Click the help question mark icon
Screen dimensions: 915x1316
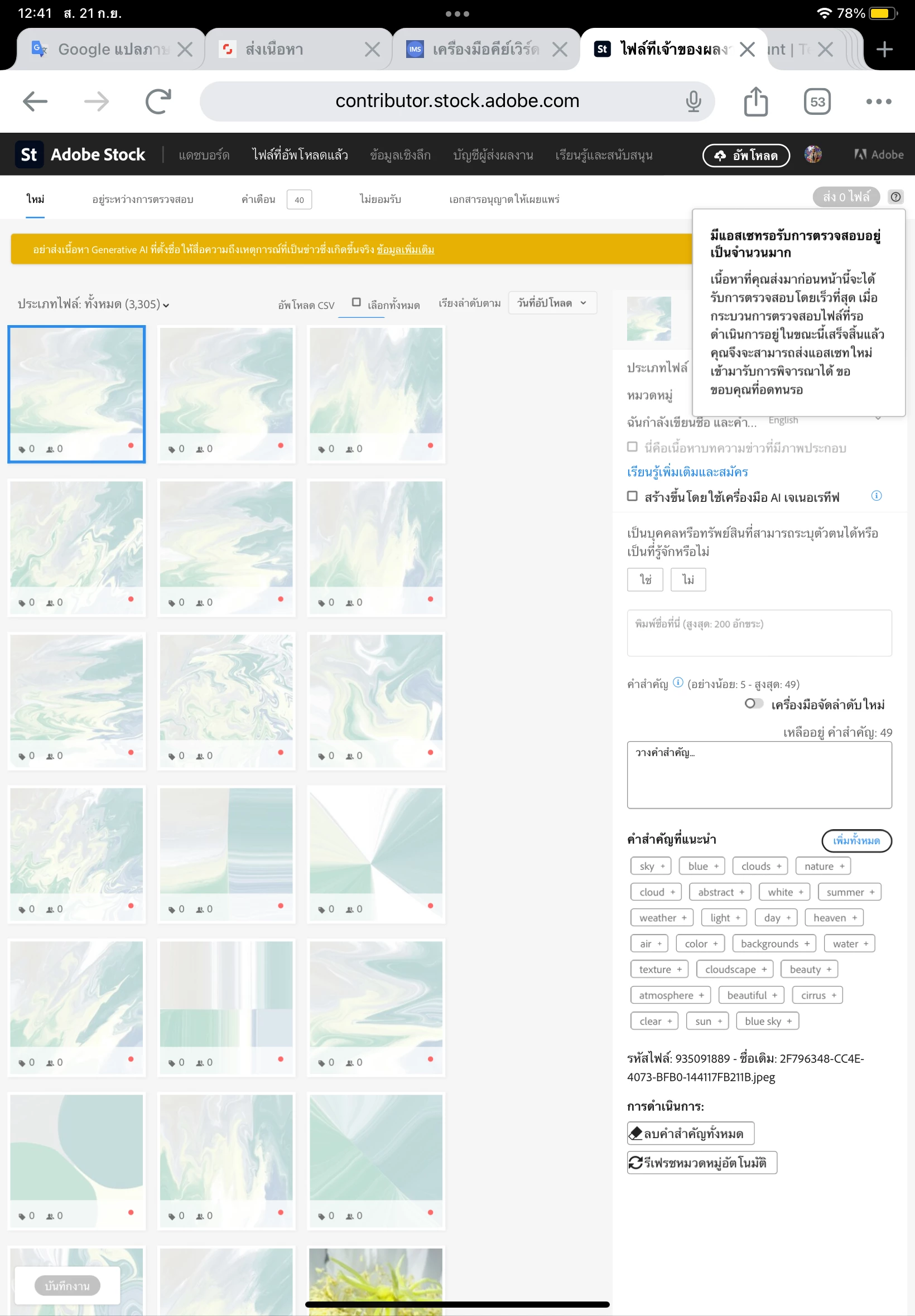click(x=895, y=197)
